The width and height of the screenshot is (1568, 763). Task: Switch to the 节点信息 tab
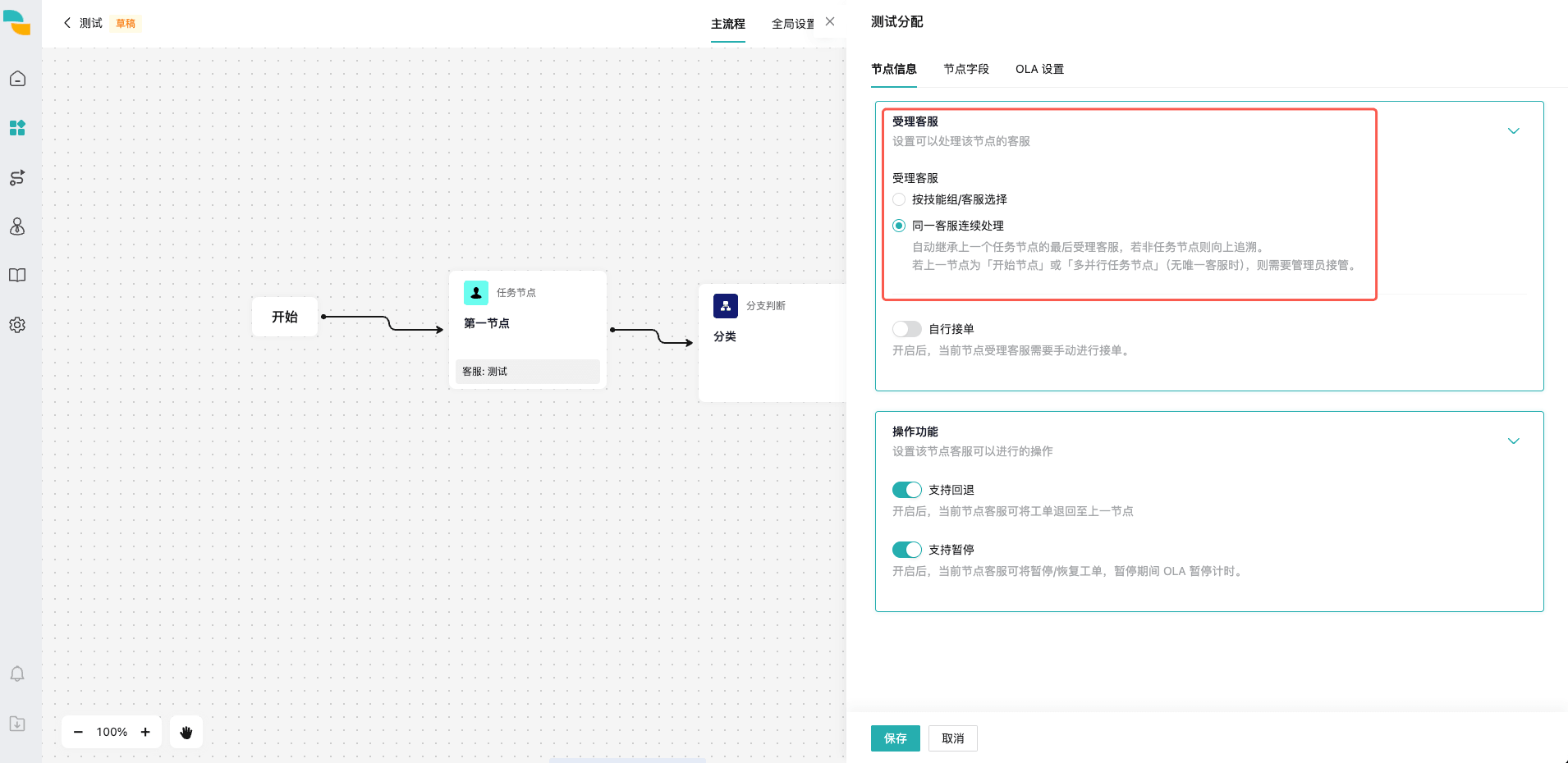coord(894,69)
